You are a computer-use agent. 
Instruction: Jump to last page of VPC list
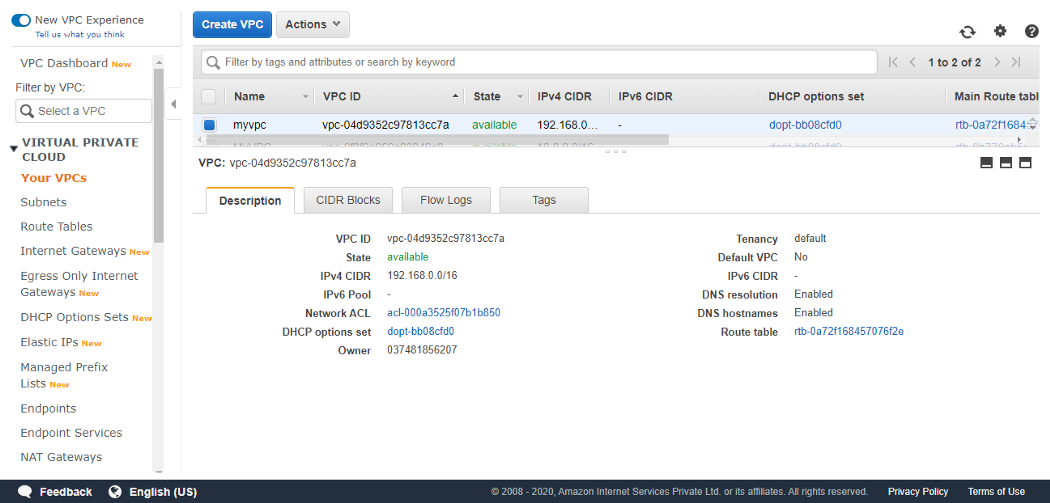pos(1016,62)
